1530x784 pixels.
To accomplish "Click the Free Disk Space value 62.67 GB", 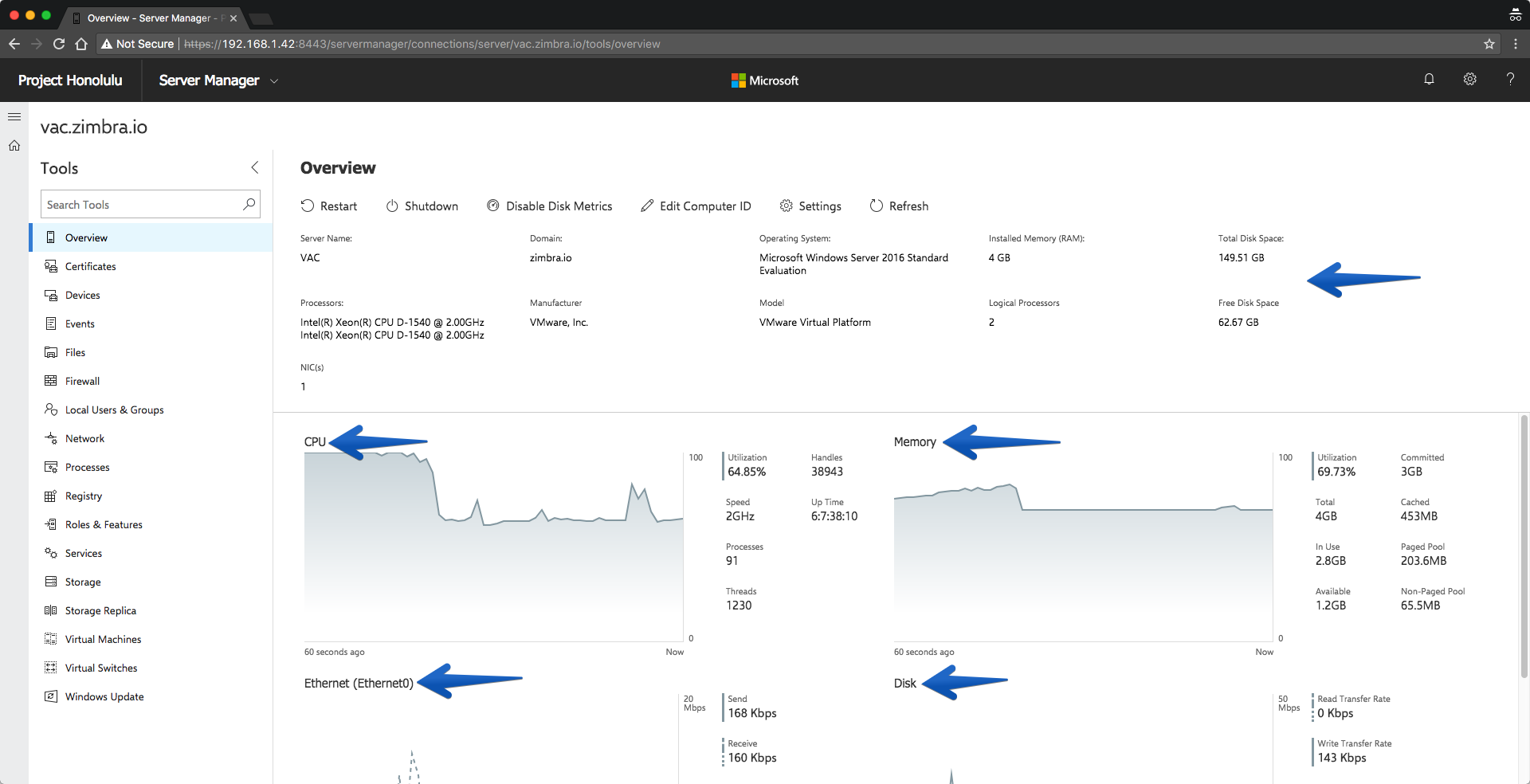I will pos(1238,322).
